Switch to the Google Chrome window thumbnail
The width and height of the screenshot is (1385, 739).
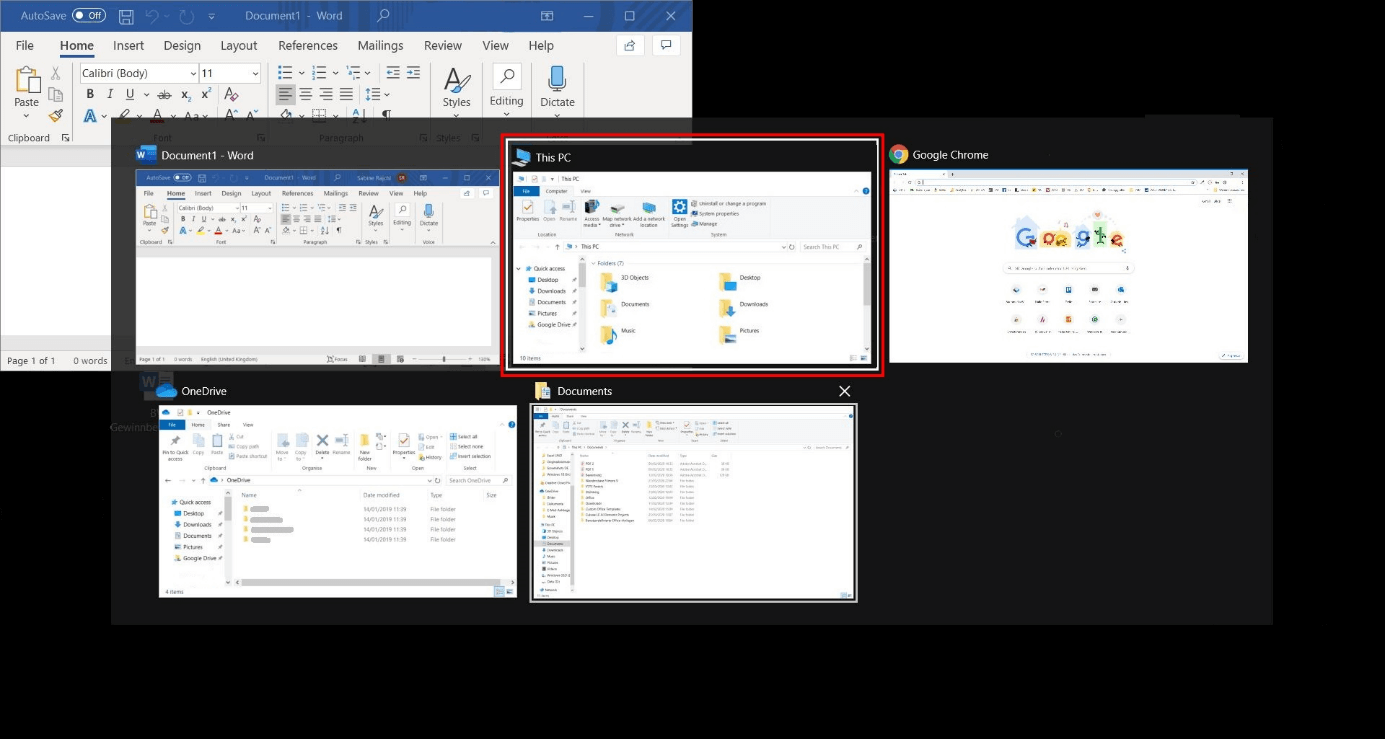[1068, 265]
